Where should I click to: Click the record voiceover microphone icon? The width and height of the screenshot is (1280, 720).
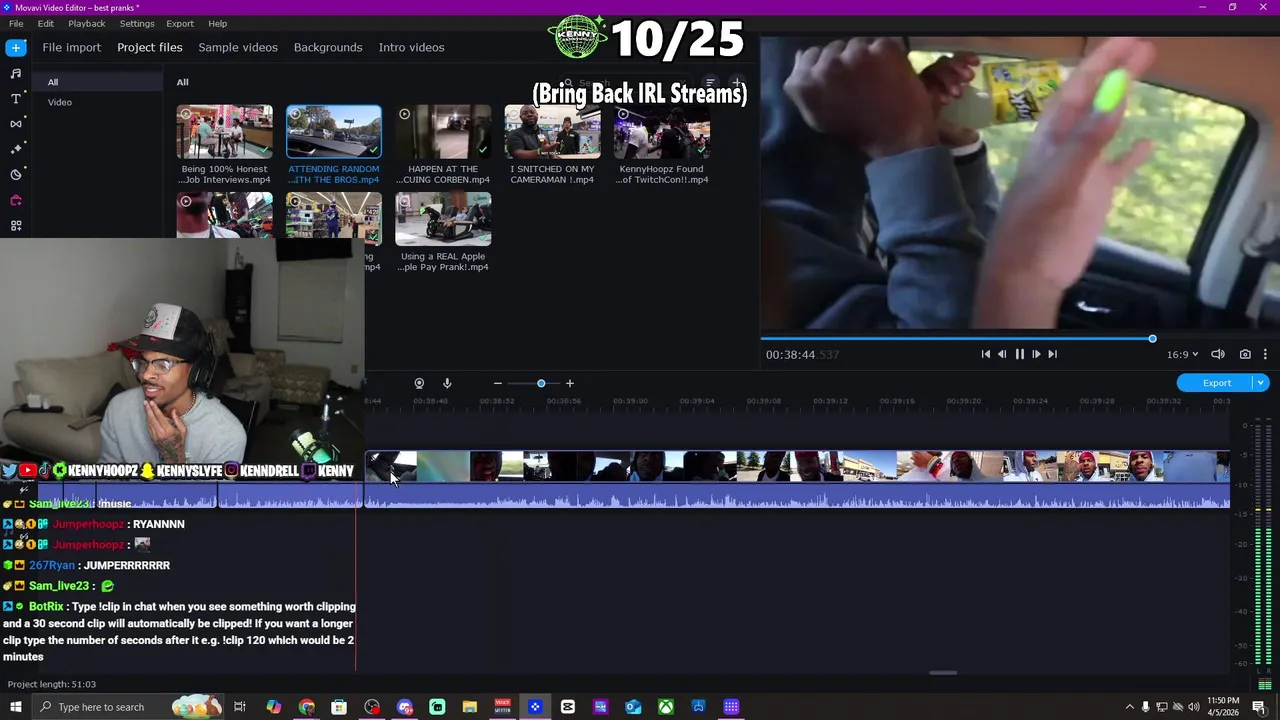[447, 383]
